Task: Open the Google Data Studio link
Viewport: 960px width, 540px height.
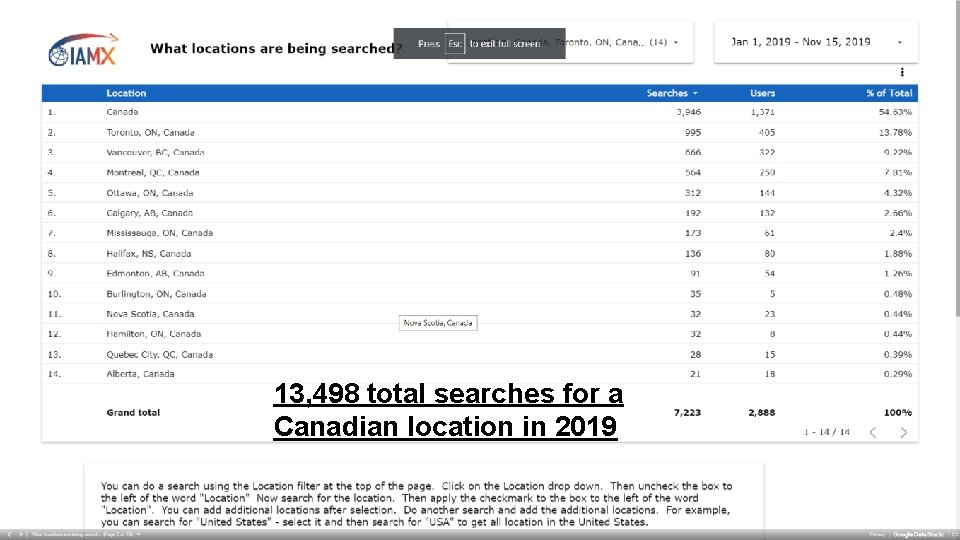Action: point(918,534)
